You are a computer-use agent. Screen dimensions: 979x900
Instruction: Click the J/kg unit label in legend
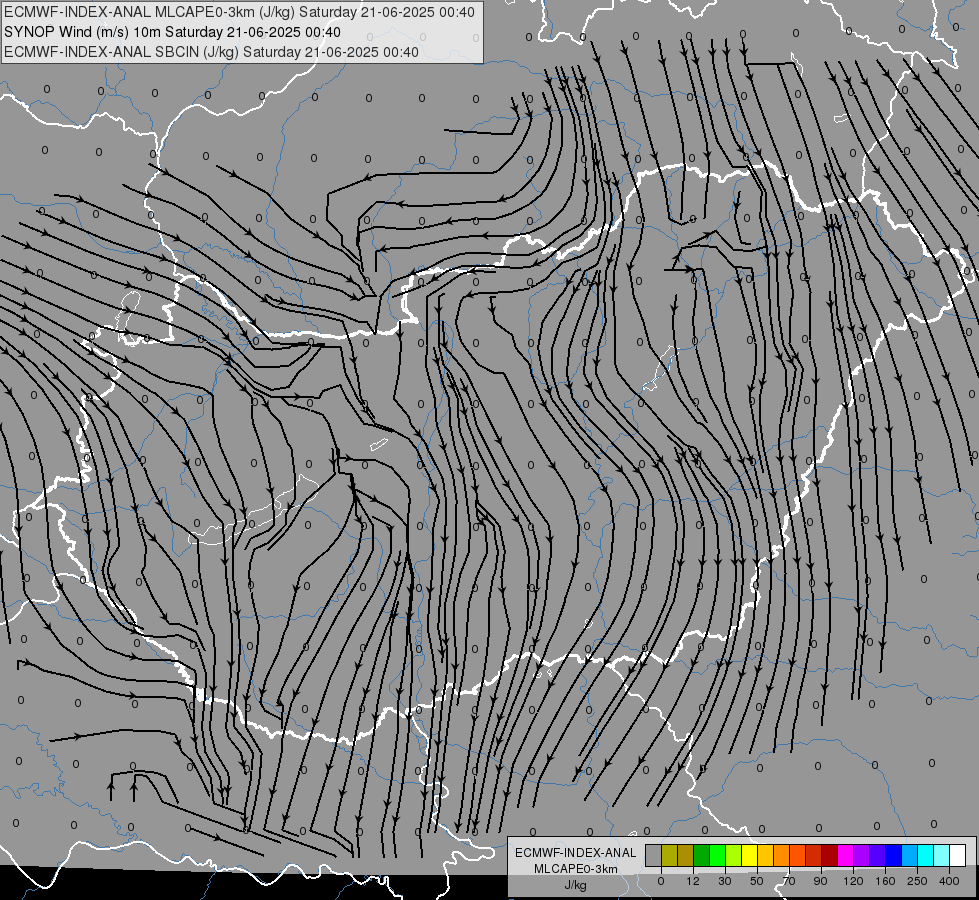click(x=575, y=886)
